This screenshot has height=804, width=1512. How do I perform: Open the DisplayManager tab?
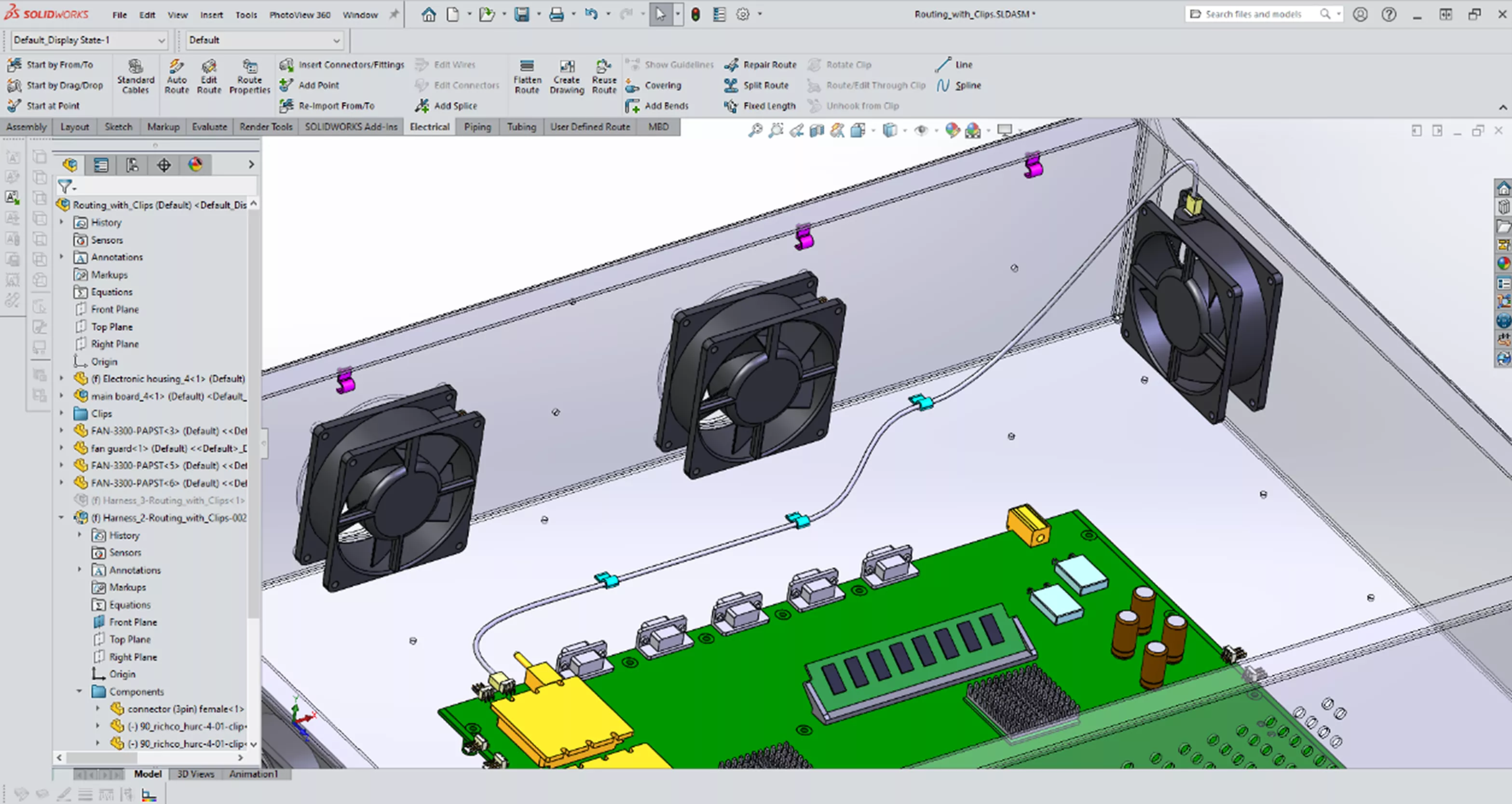[x=195, y=165]
